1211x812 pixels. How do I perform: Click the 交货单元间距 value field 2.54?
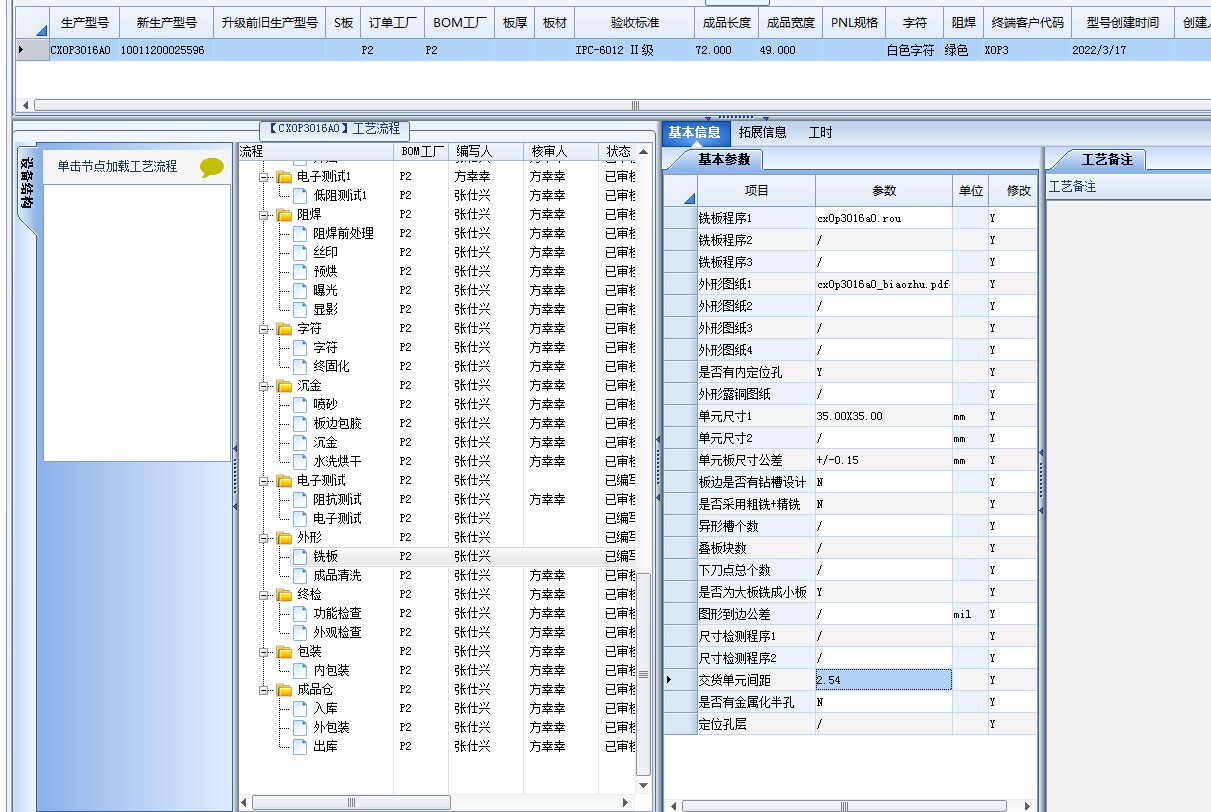coord(884,680)
